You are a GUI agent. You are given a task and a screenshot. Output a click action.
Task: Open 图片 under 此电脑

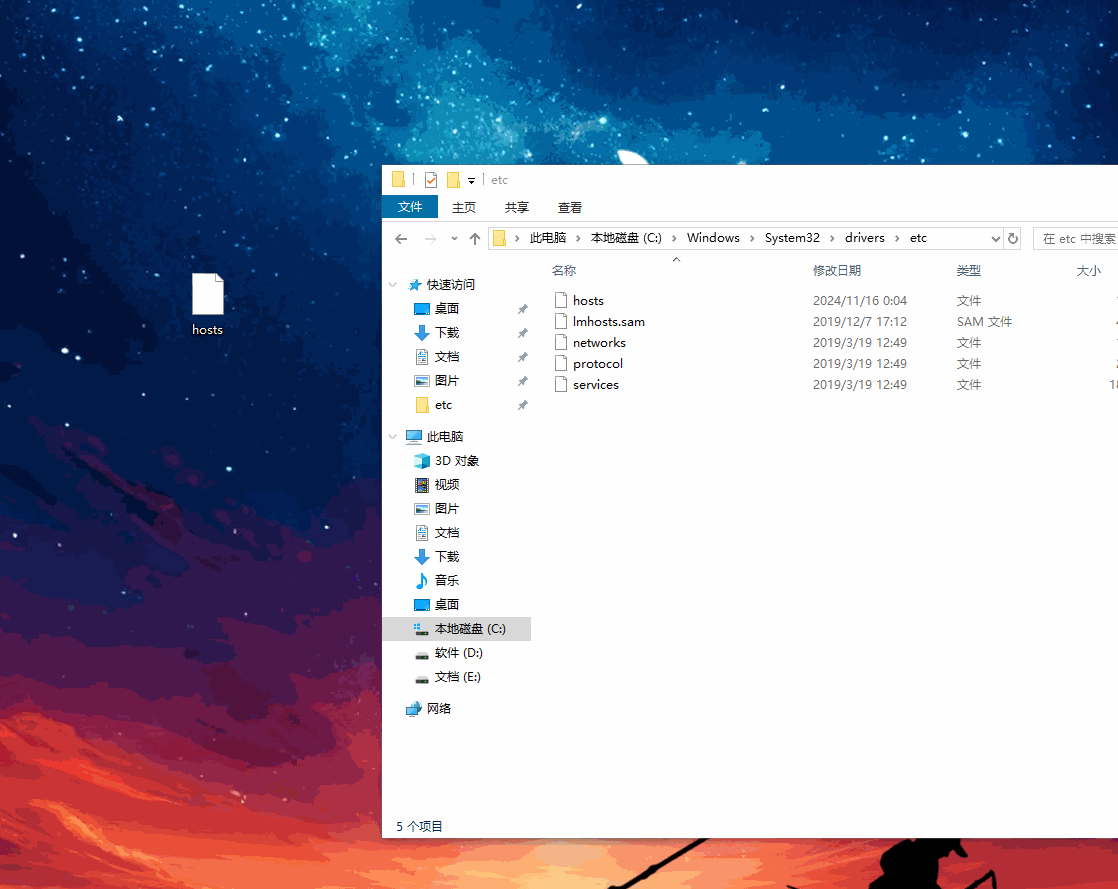447,509
